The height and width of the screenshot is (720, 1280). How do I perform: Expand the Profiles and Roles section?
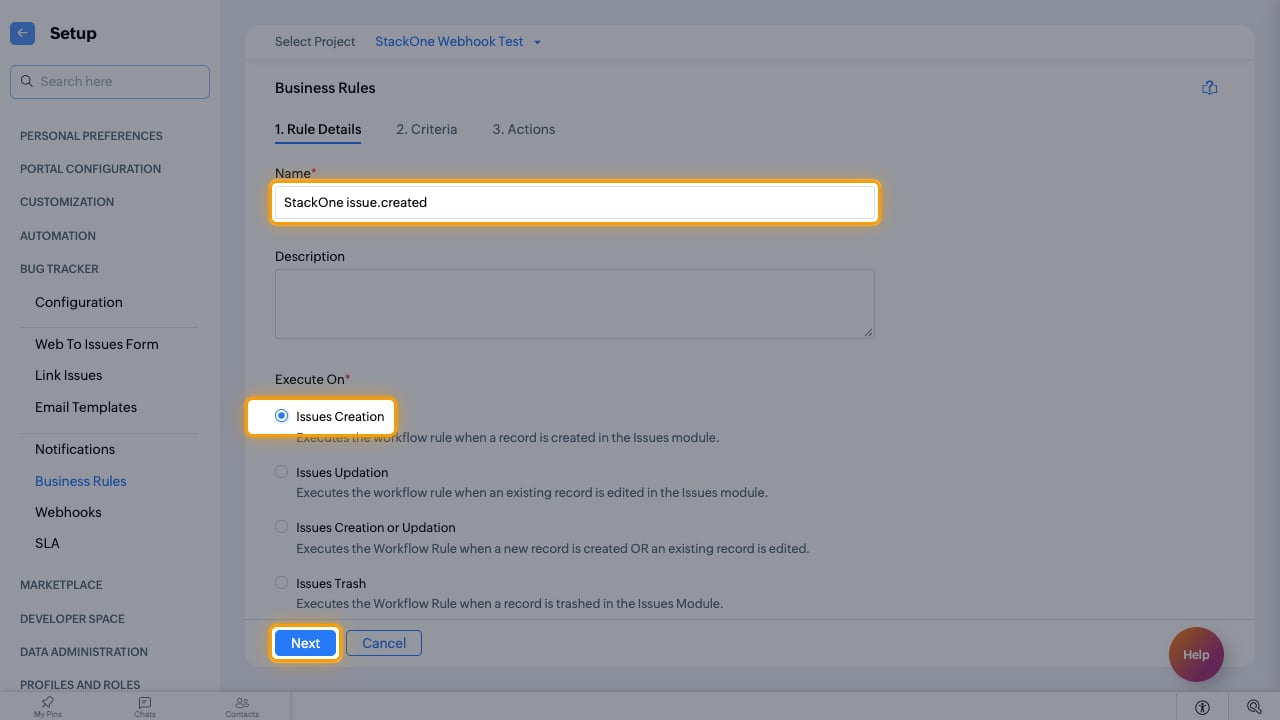click(80, 685)
